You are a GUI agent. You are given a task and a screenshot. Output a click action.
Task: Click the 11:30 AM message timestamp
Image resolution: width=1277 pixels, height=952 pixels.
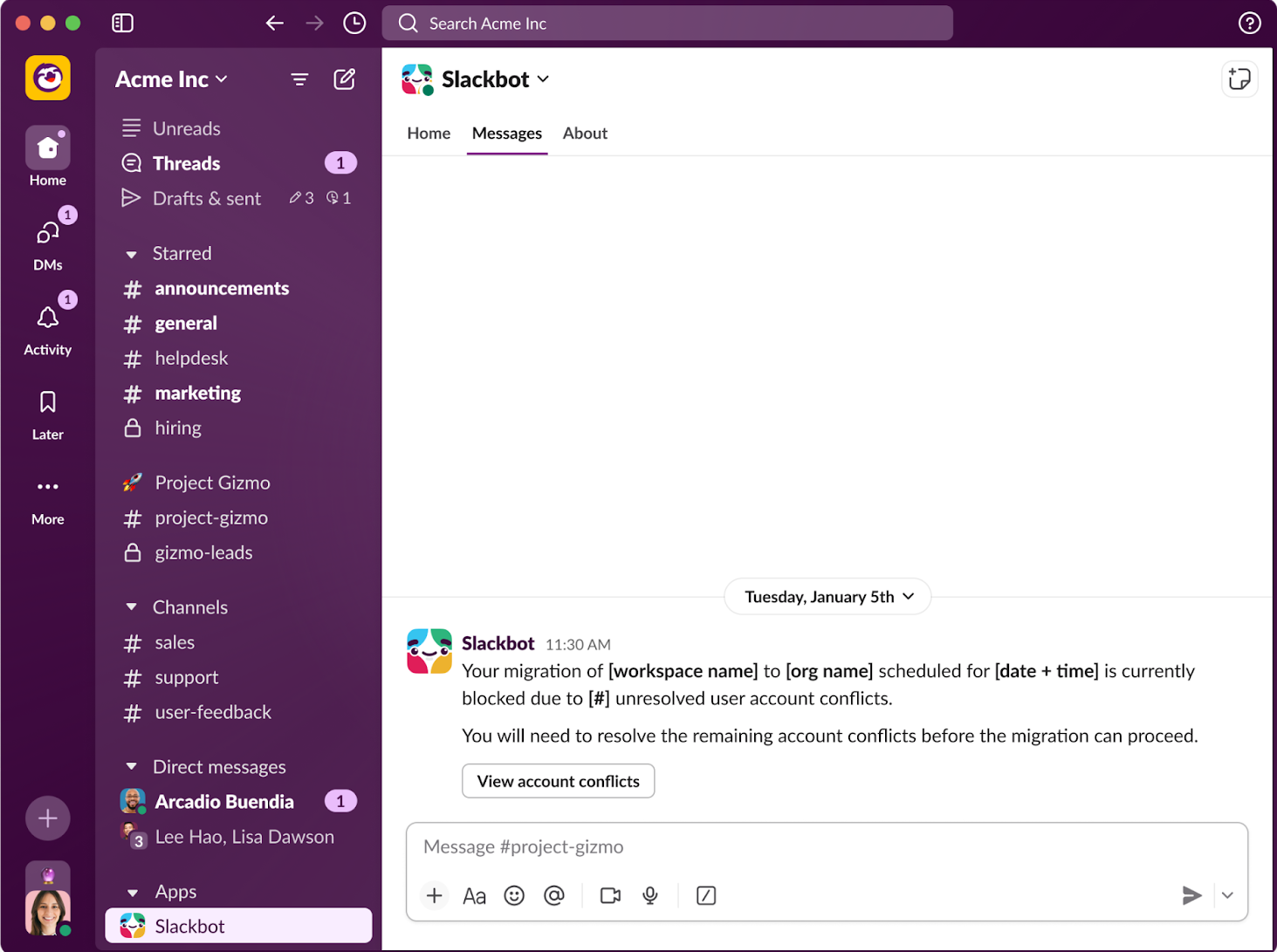578,645
